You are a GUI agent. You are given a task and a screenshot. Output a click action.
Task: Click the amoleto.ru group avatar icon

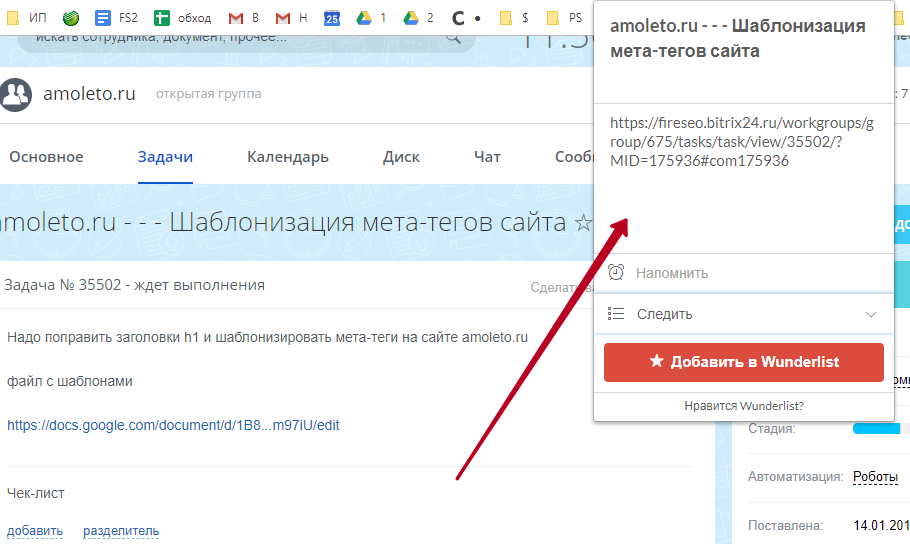tap(16, 94)
